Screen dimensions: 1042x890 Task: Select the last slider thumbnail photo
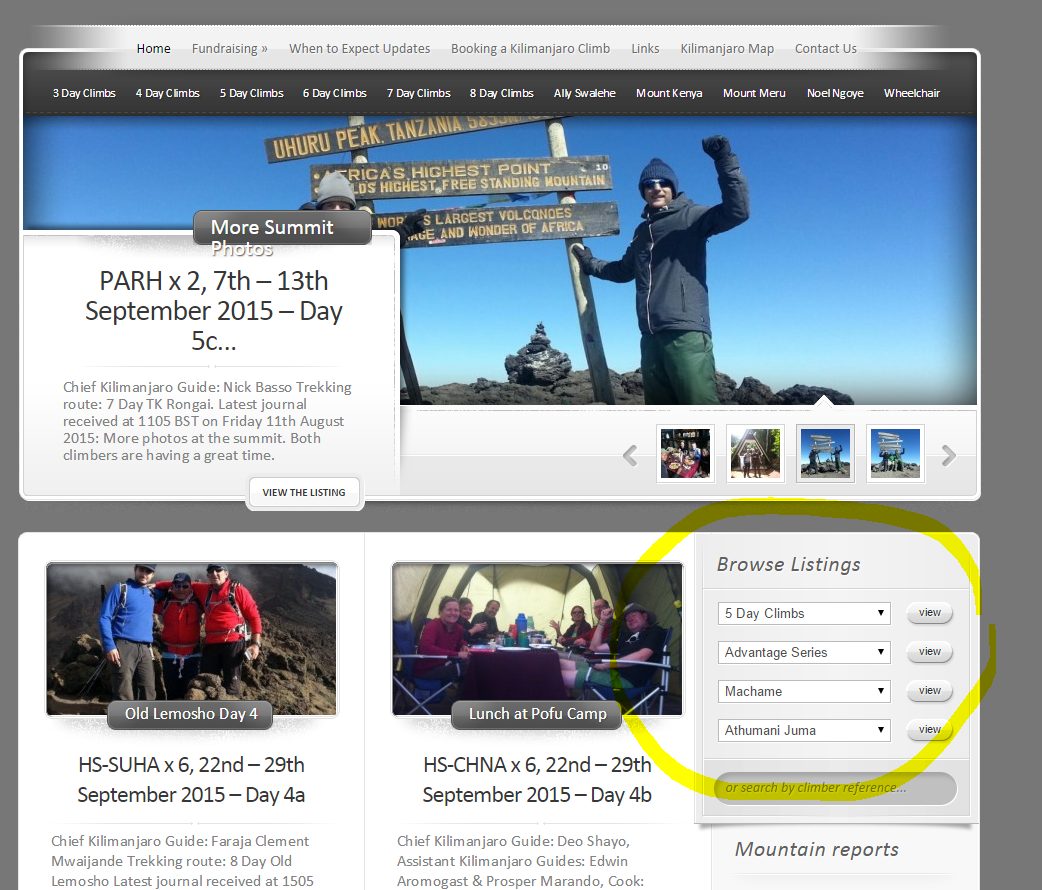[x=895, y=454]
